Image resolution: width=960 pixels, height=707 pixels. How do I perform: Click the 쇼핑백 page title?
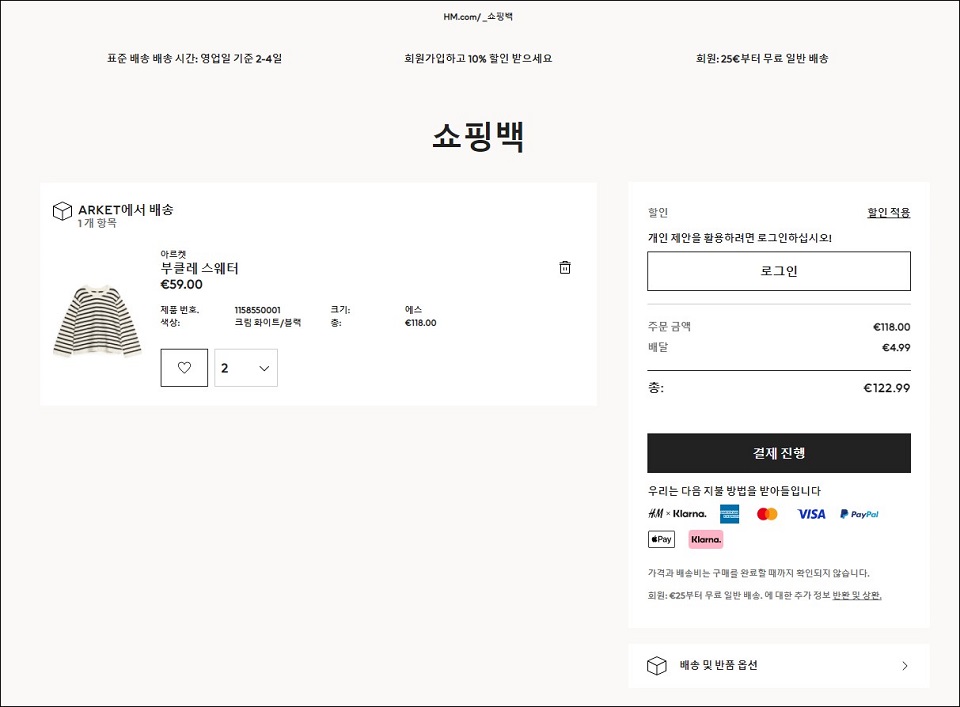(478, 136)
